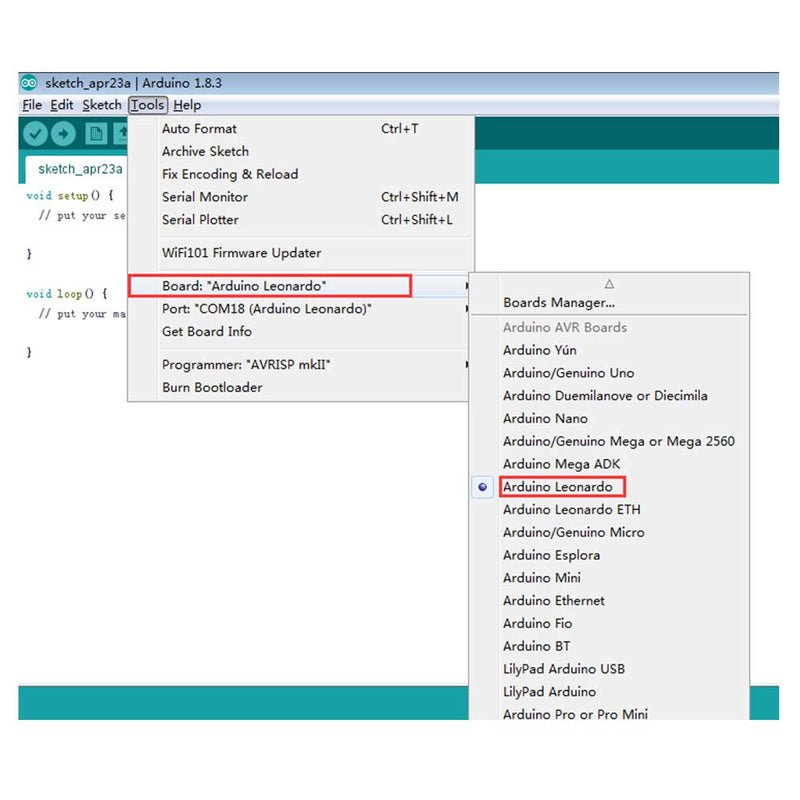Select Arduino Nano board
The height and width of the screenshot is (800, 800).
(609, 419)
